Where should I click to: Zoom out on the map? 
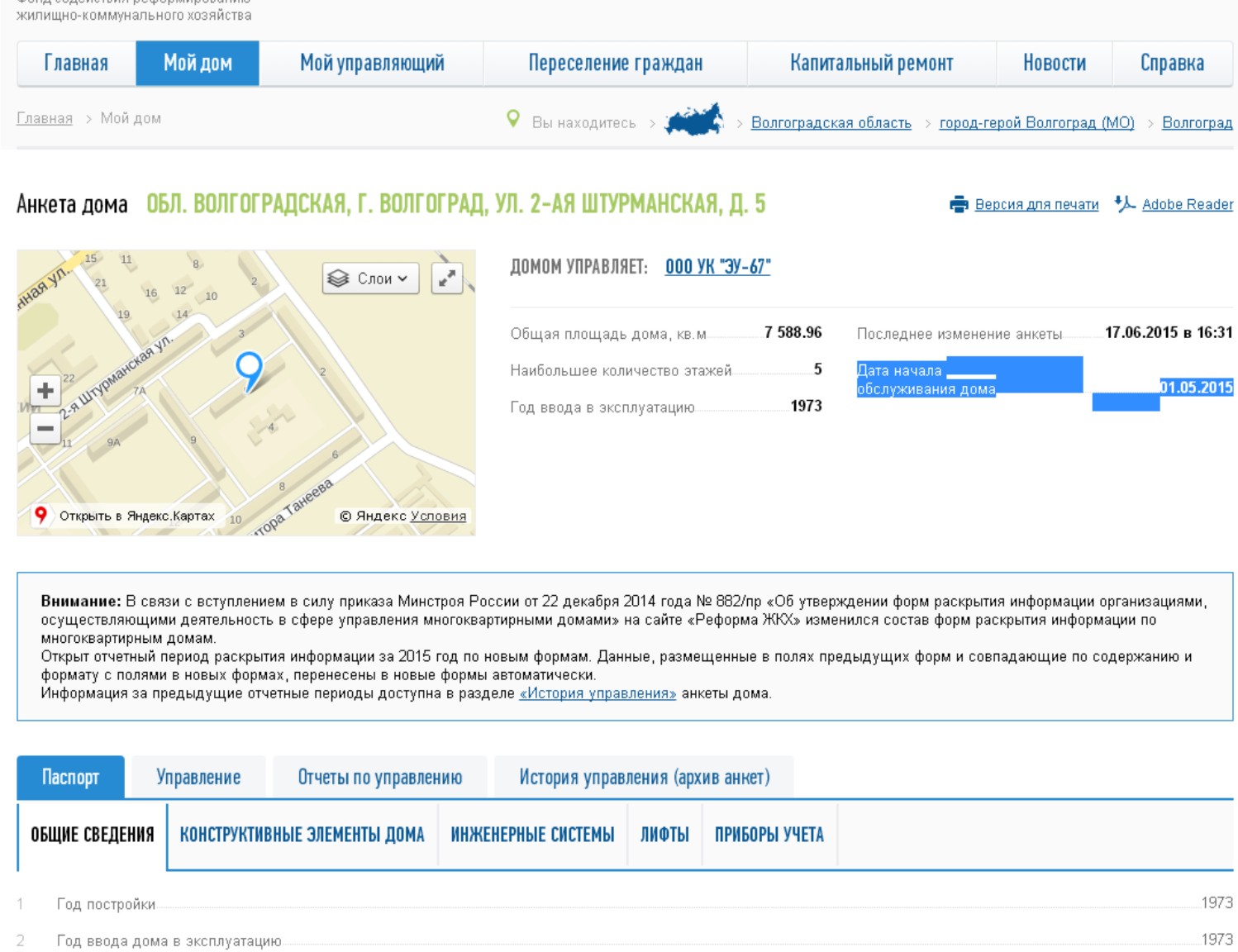coord(45,428)
